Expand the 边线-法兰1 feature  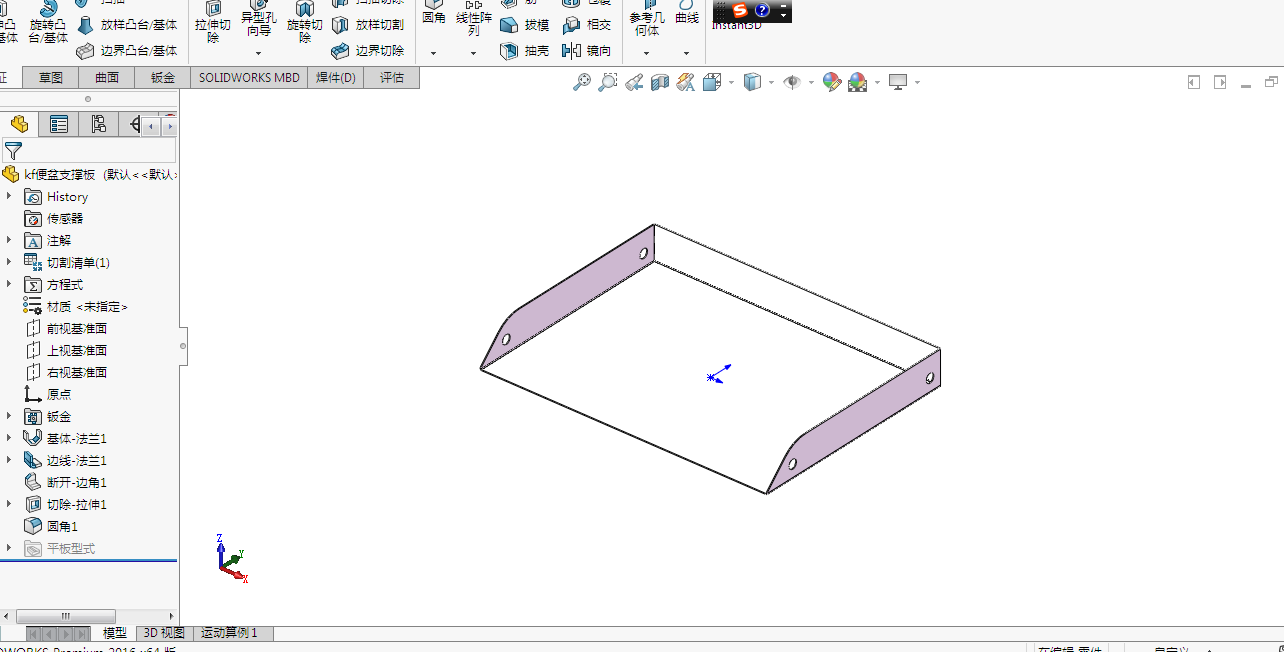8,460
